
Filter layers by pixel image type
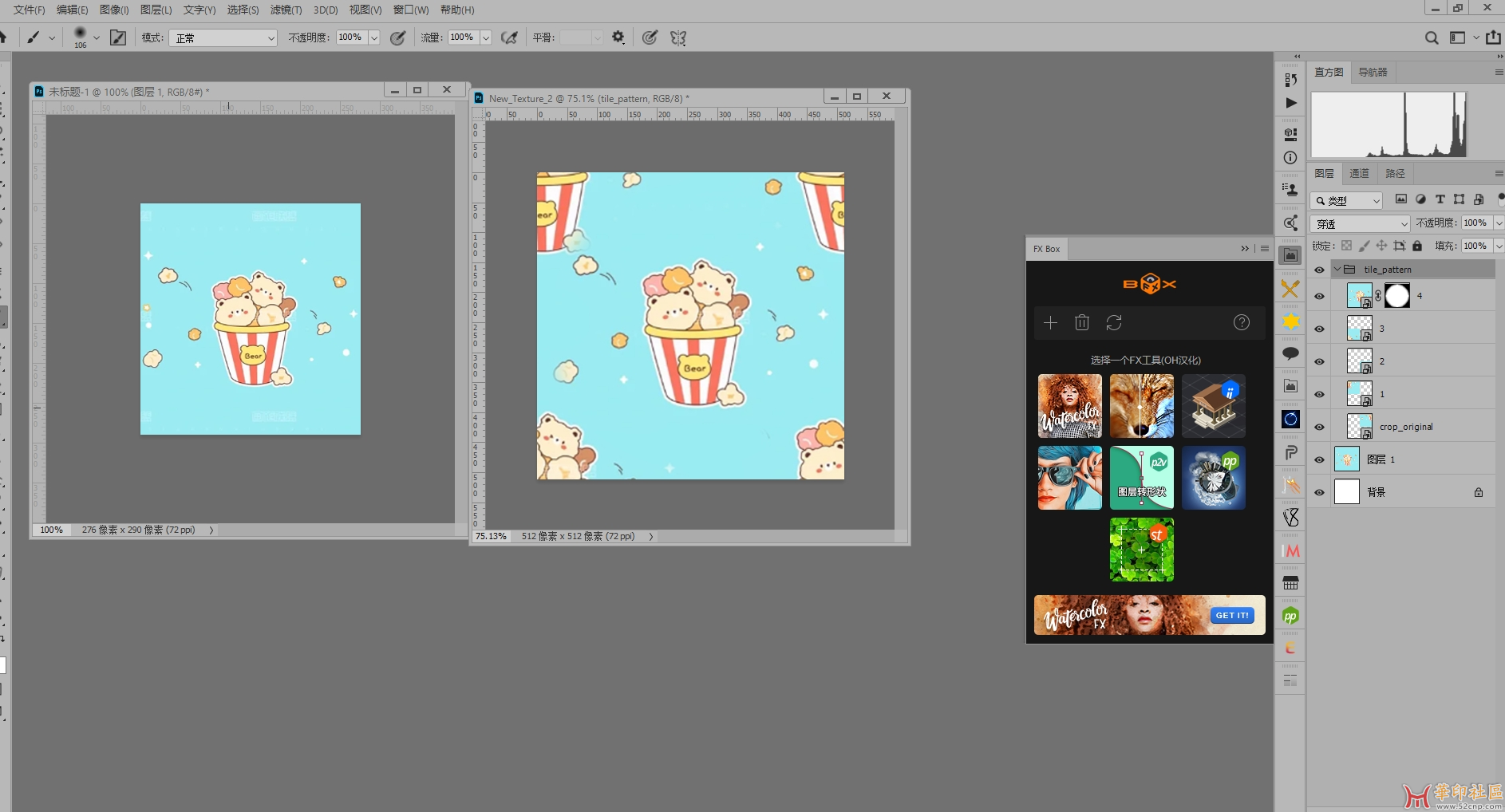coord(1401,199)
